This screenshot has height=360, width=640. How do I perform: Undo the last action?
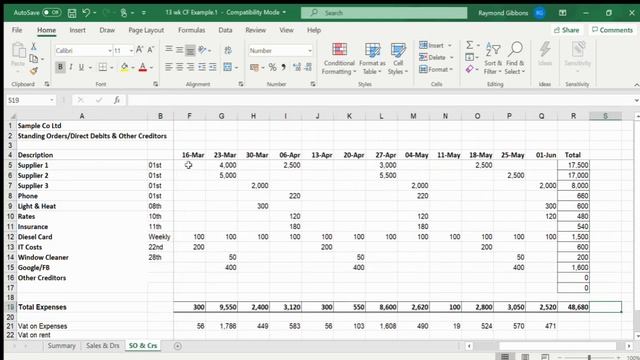86,13
